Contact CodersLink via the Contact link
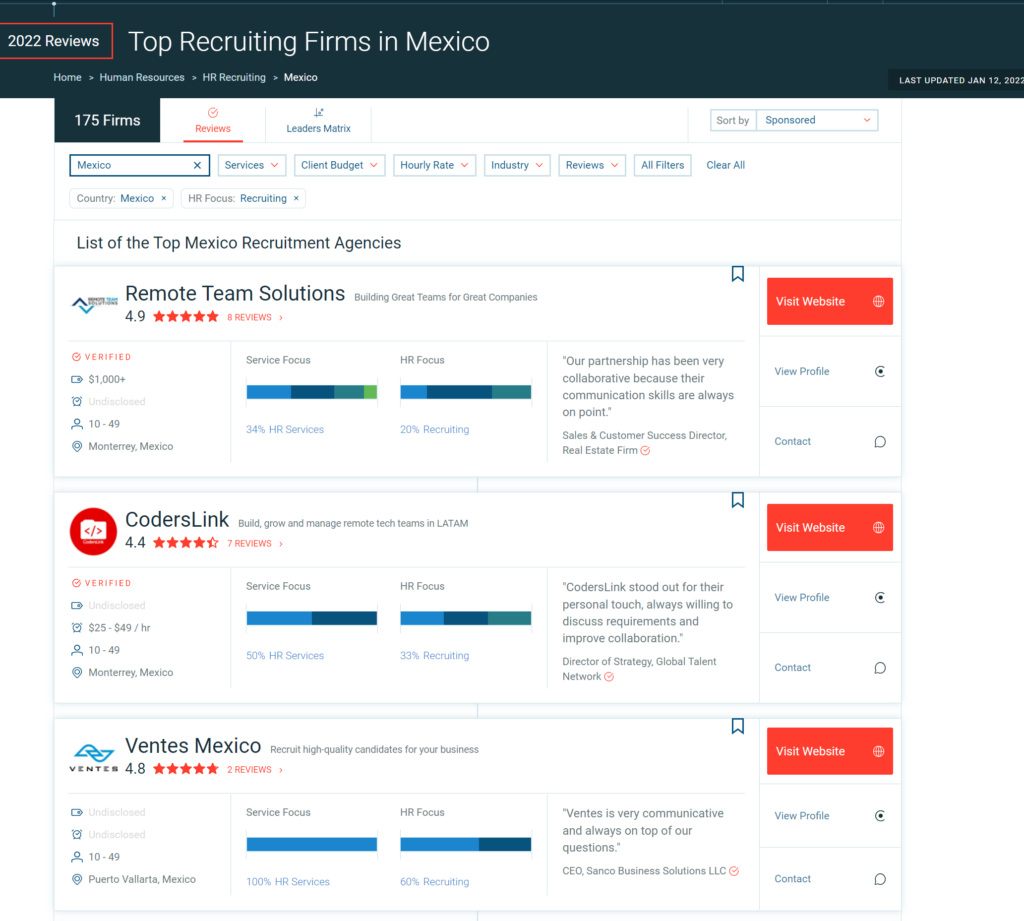 (x=793, y=668)
